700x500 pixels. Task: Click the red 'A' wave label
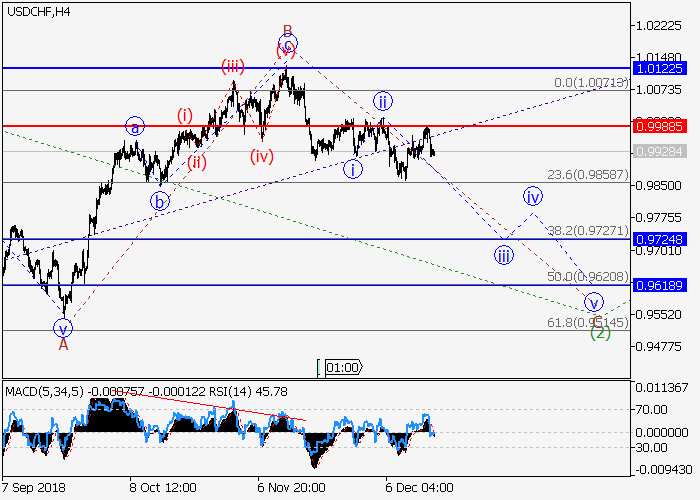click(63, 344)
